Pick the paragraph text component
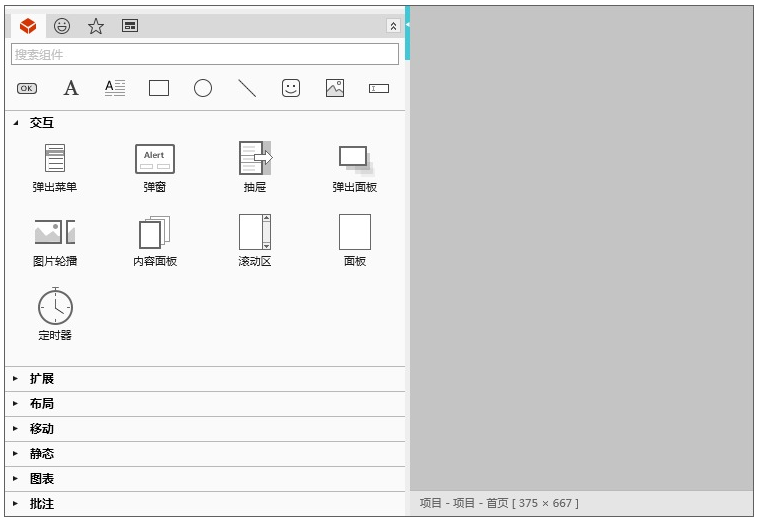 click(115, 88)
